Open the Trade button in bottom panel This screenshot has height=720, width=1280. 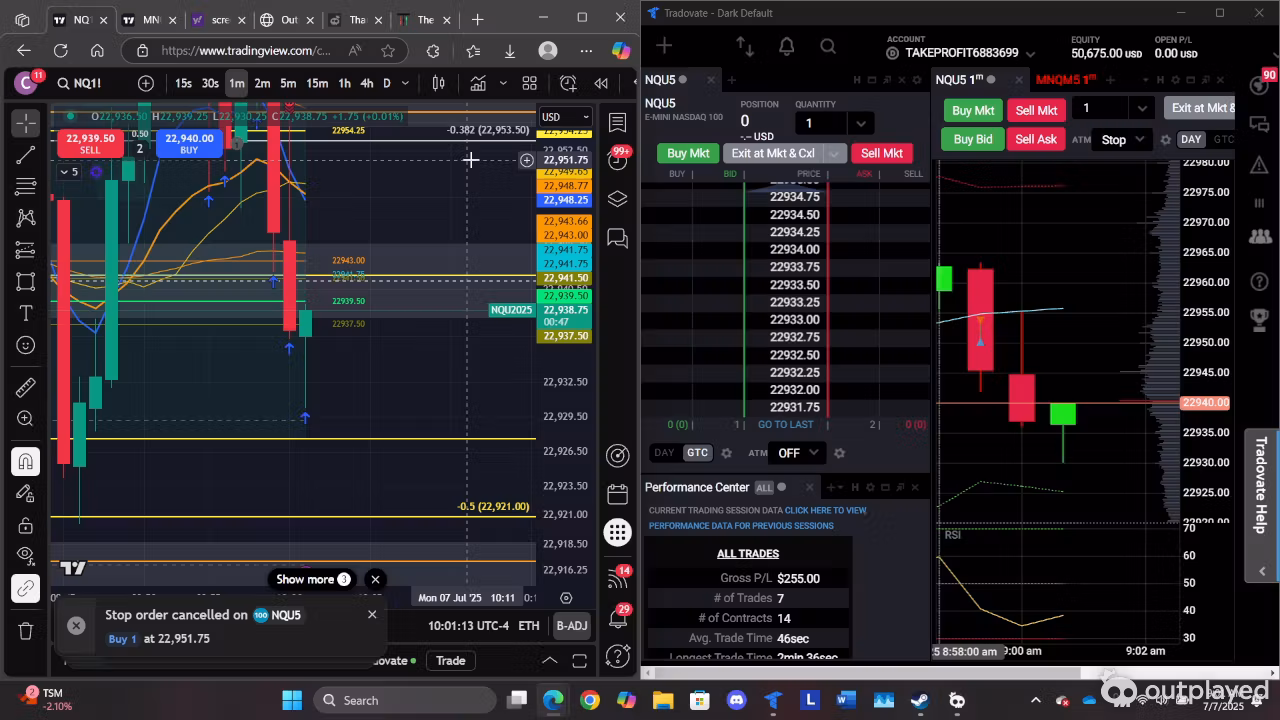point(450,660)
